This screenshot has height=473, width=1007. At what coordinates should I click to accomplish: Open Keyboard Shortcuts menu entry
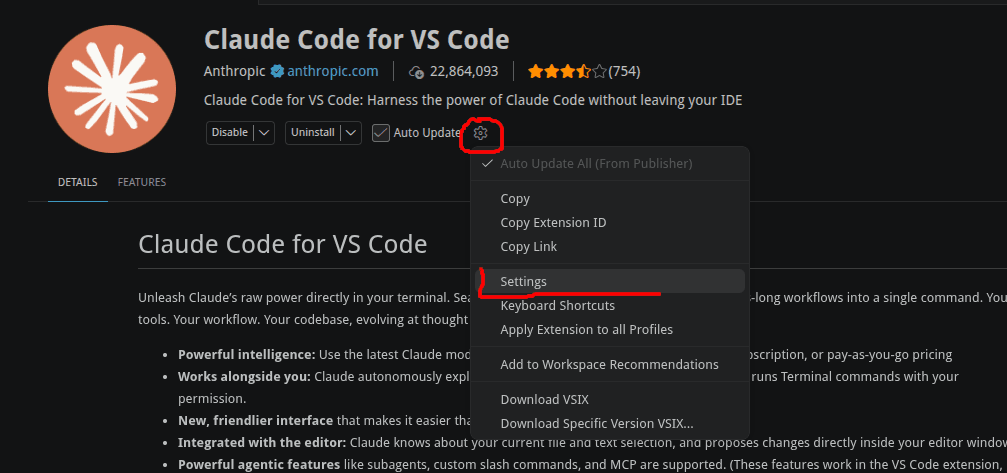(610, 305)
